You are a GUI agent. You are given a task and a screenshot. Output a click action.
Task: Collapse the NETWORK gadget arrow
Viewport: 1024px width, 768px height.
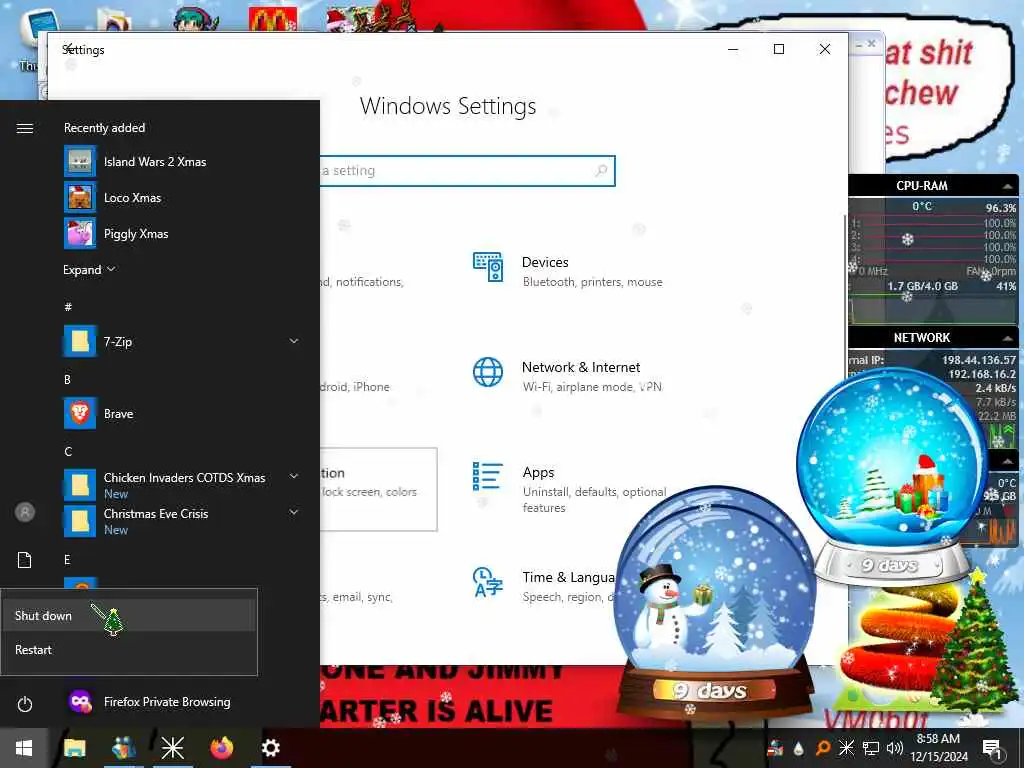click(x=1008, y=338)
